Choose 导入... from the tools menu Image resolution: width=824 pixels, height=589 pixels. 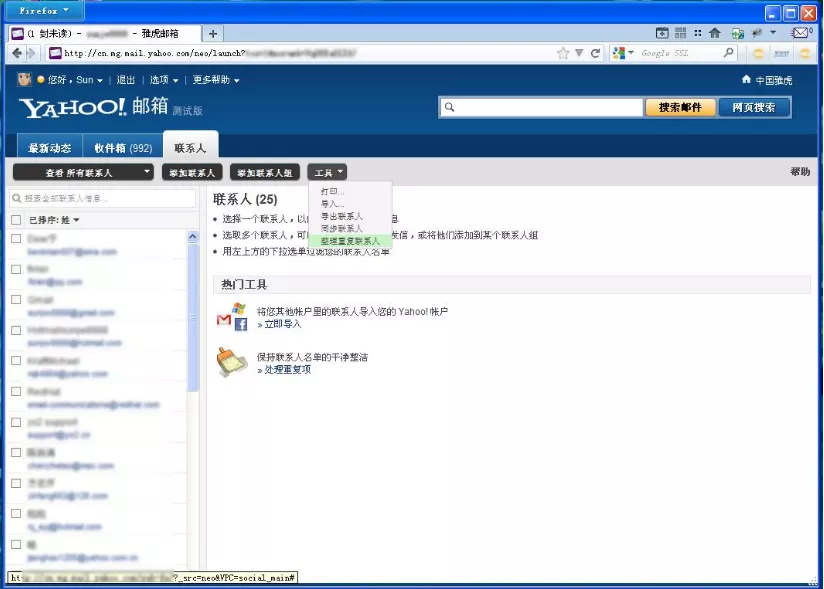tap(350, 204)
